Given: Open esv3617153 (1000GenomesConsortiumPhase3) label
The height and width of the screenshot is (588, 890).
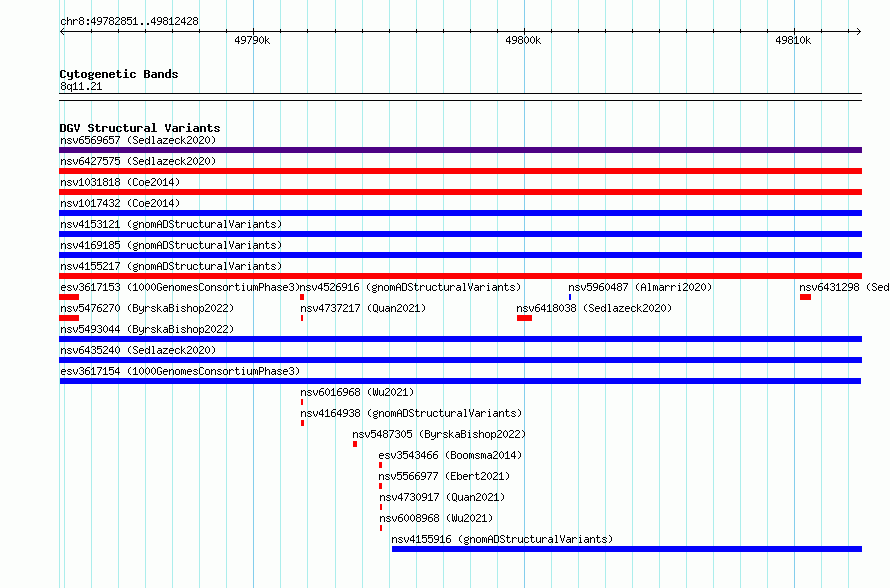Looking at the screenshot, I should pyautogui.click(x=179, y=287).
